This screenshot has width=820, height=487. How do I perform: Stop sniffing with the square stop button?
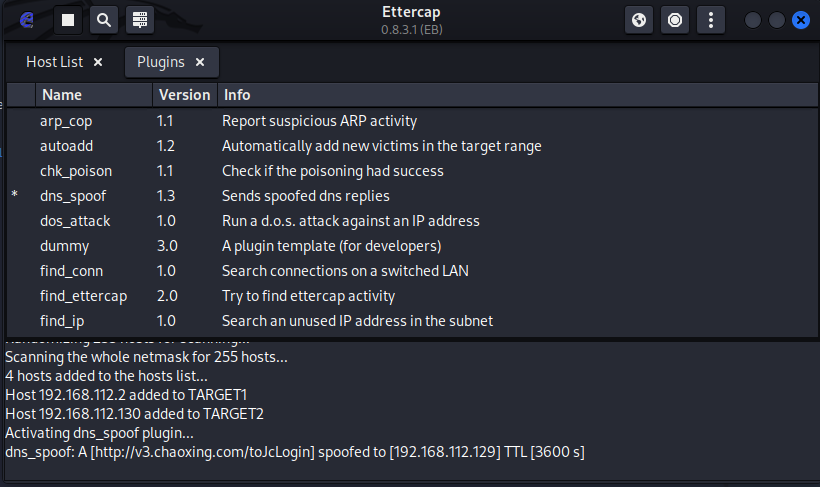tap(68, 19)
